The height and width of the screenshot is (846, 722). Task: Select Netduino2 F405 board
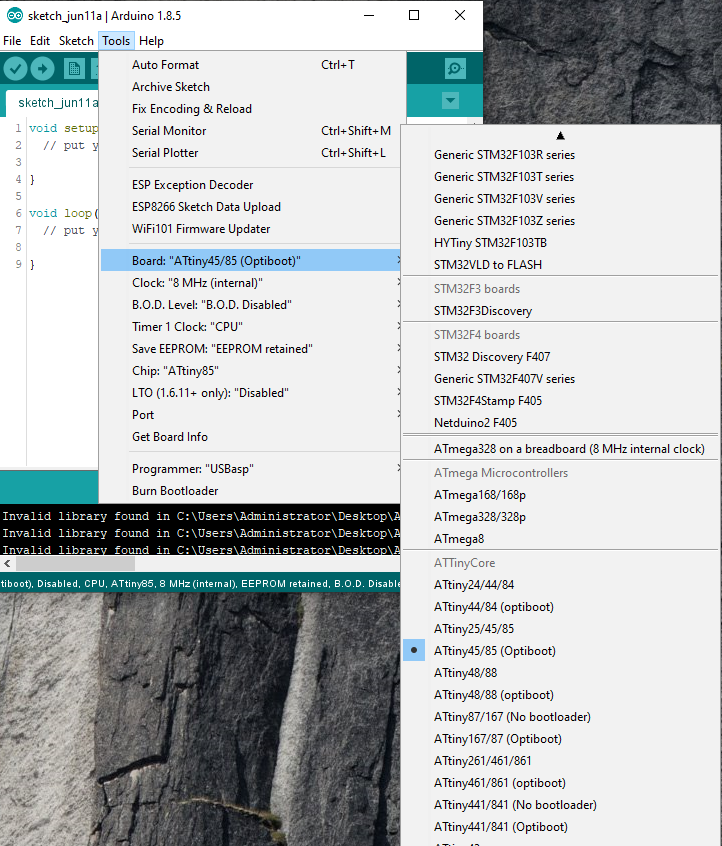point(561,423)
